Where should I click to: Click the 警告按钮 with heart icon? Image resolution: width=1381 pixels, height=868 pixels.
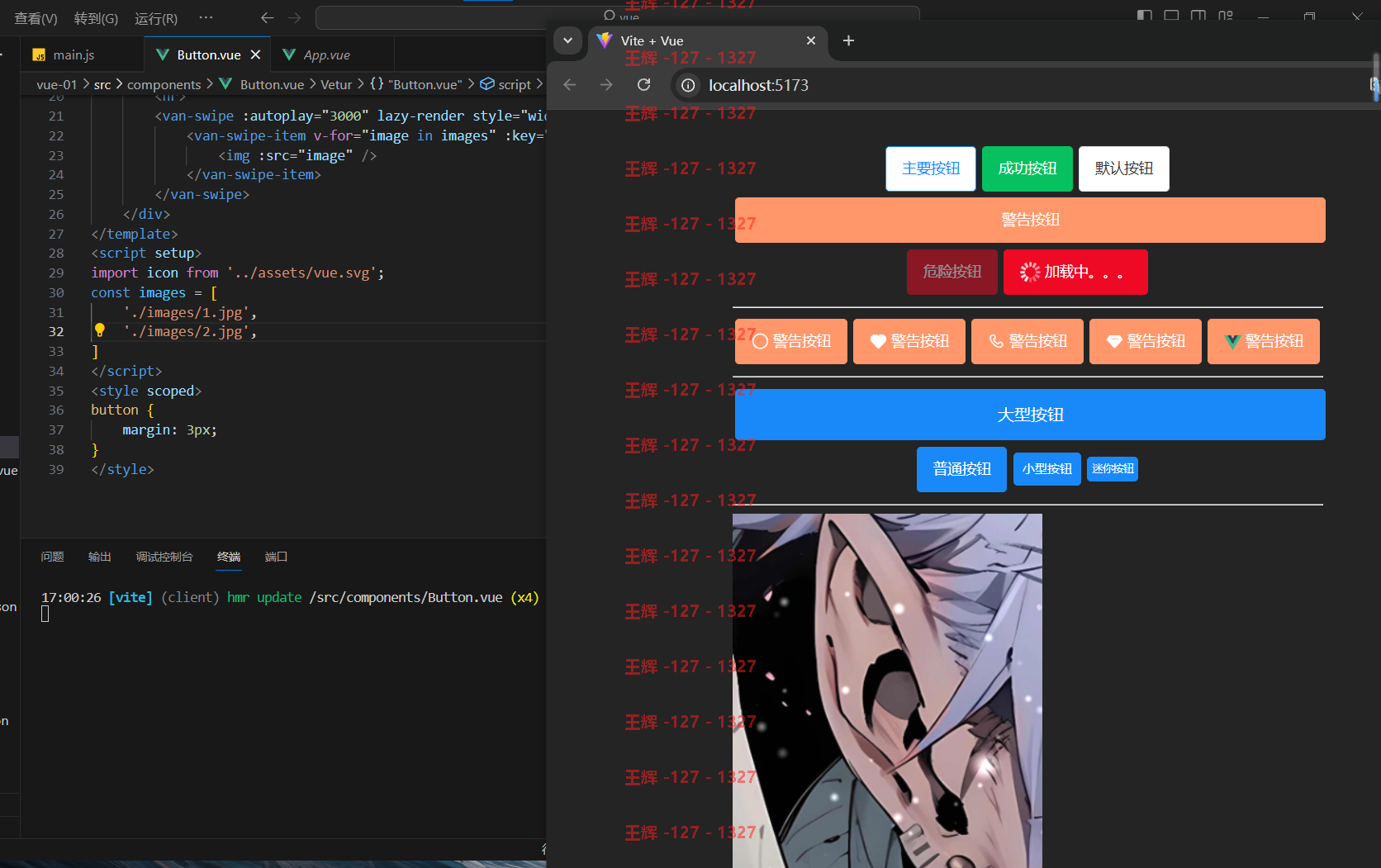(909, 341)
